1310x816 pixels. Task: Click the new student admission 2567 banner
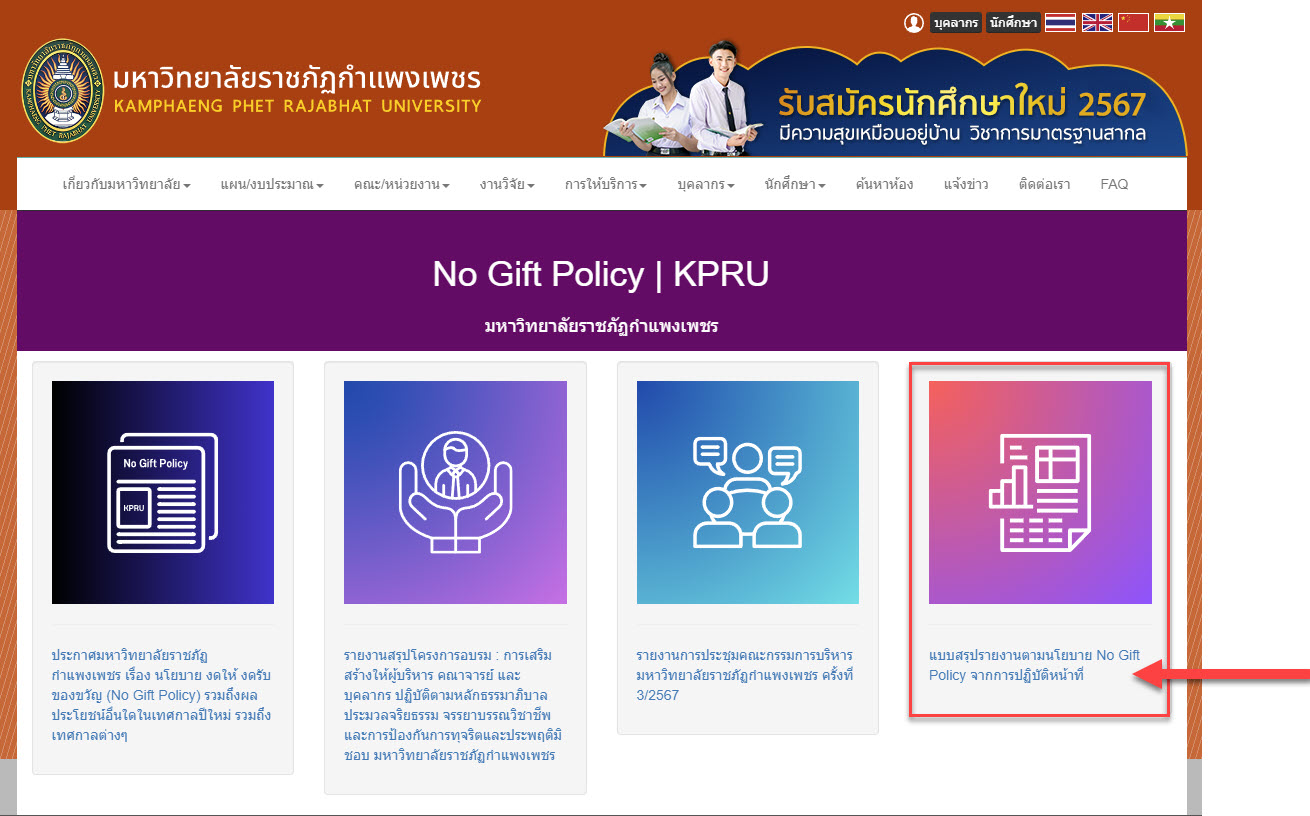895,99
